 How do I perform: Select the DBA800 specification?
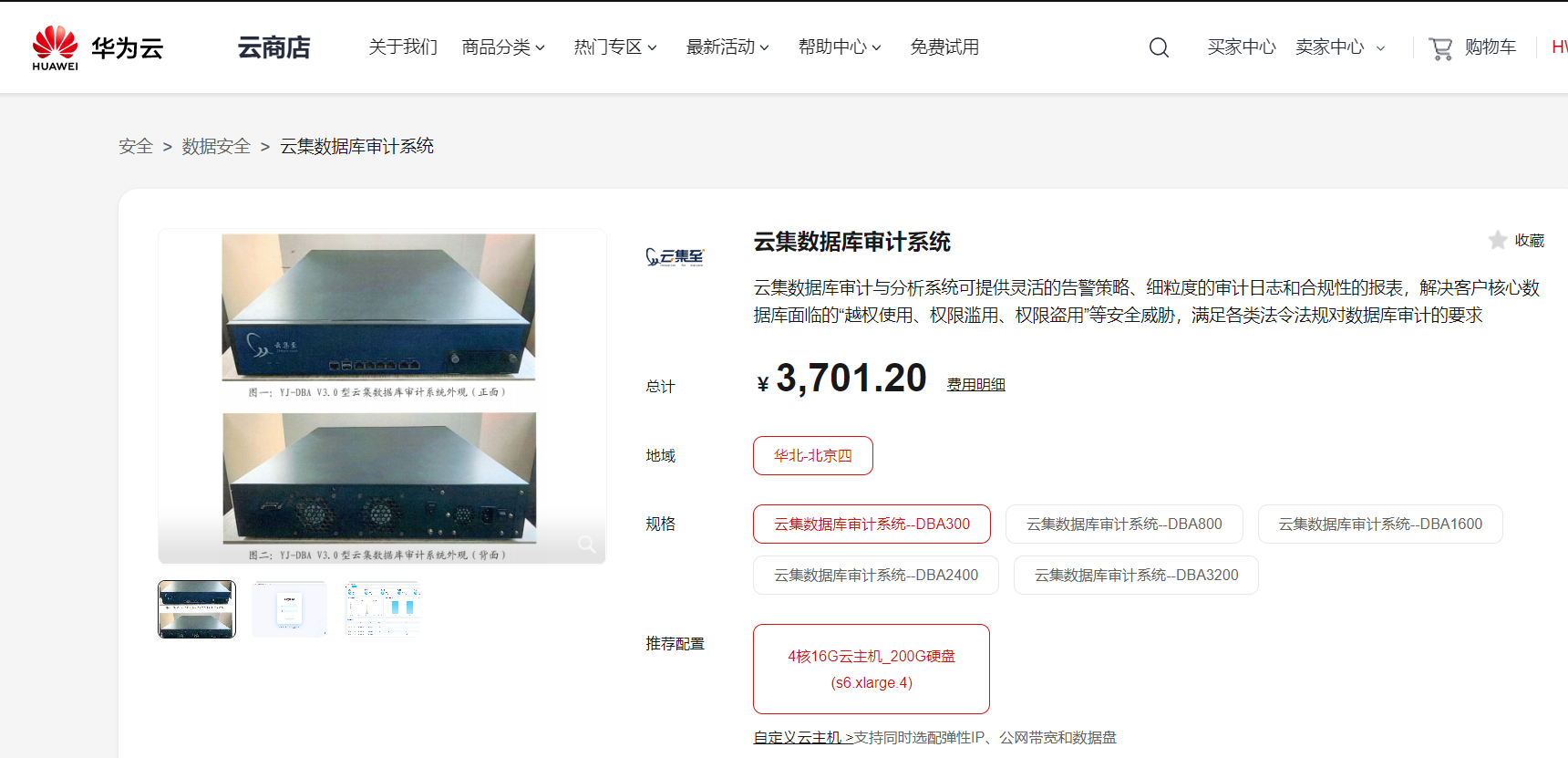point(1124,524)
